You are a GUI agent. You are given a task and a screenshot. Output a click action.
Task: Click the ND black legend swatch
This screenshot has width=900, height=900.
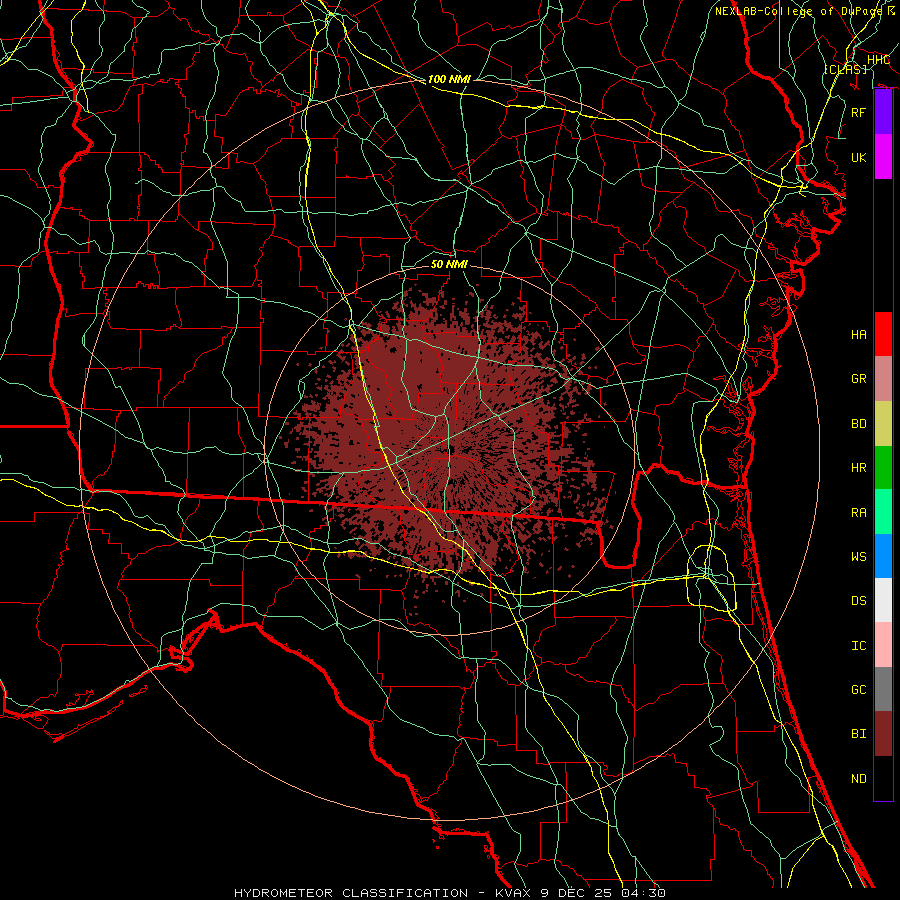pyautogui.click(x=883, y=778)
